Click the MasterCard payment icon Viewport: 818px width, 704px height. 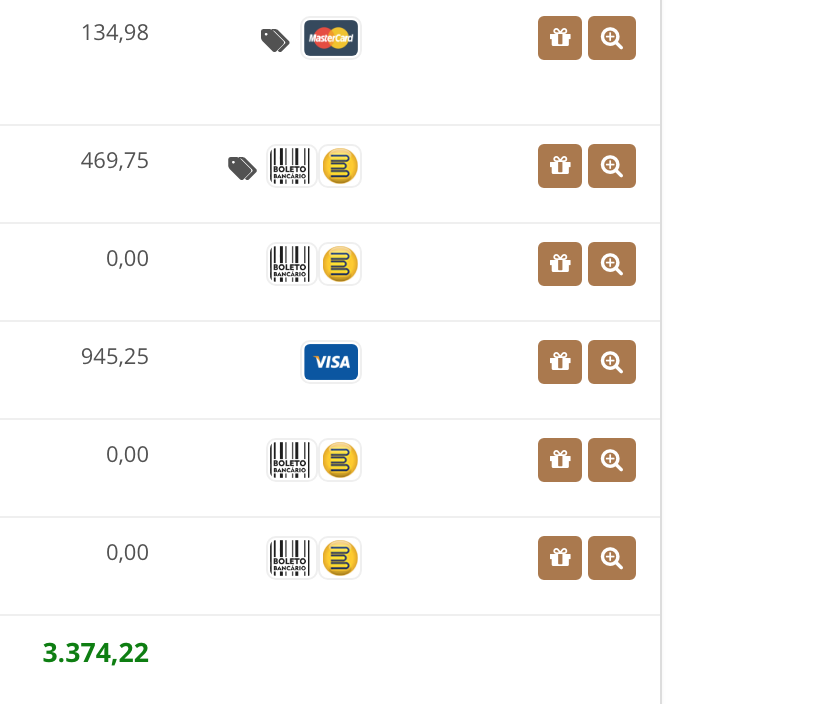[331, 38]
